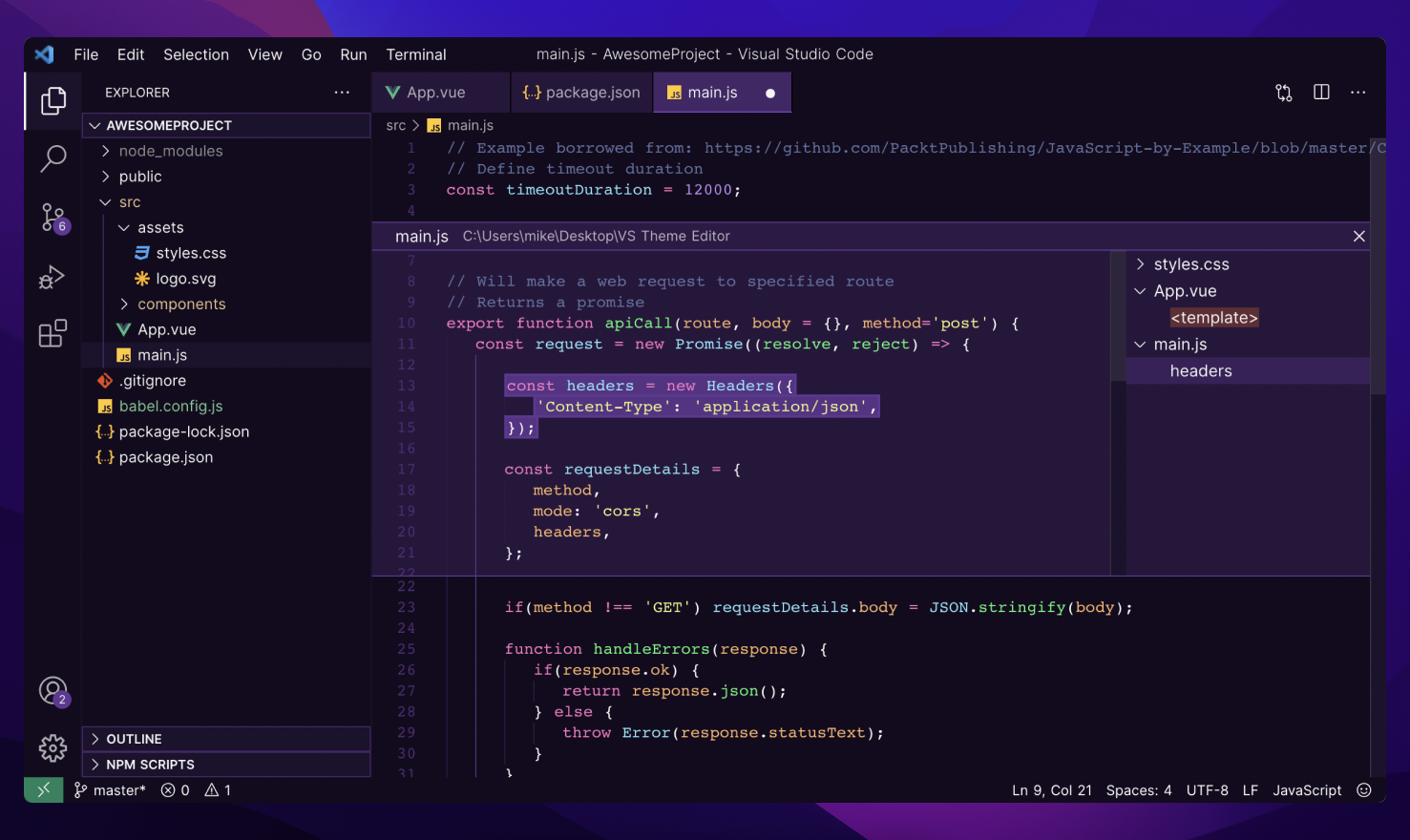Open the View menu
The width and height of the screenshot is (1410, 840).
[265, 54]
